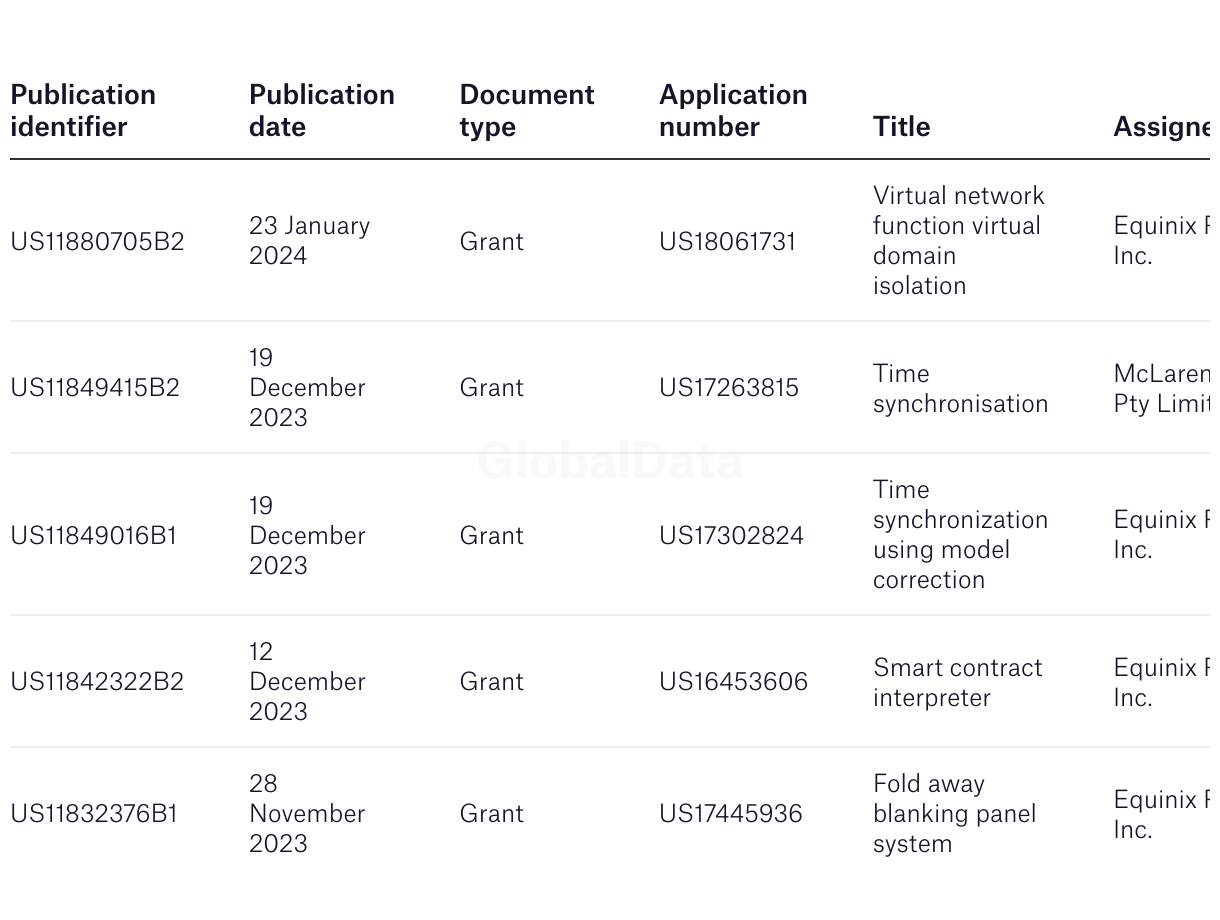Click application number US17302824
This screenshot has height=920, width=1220.
click(731, 535)
